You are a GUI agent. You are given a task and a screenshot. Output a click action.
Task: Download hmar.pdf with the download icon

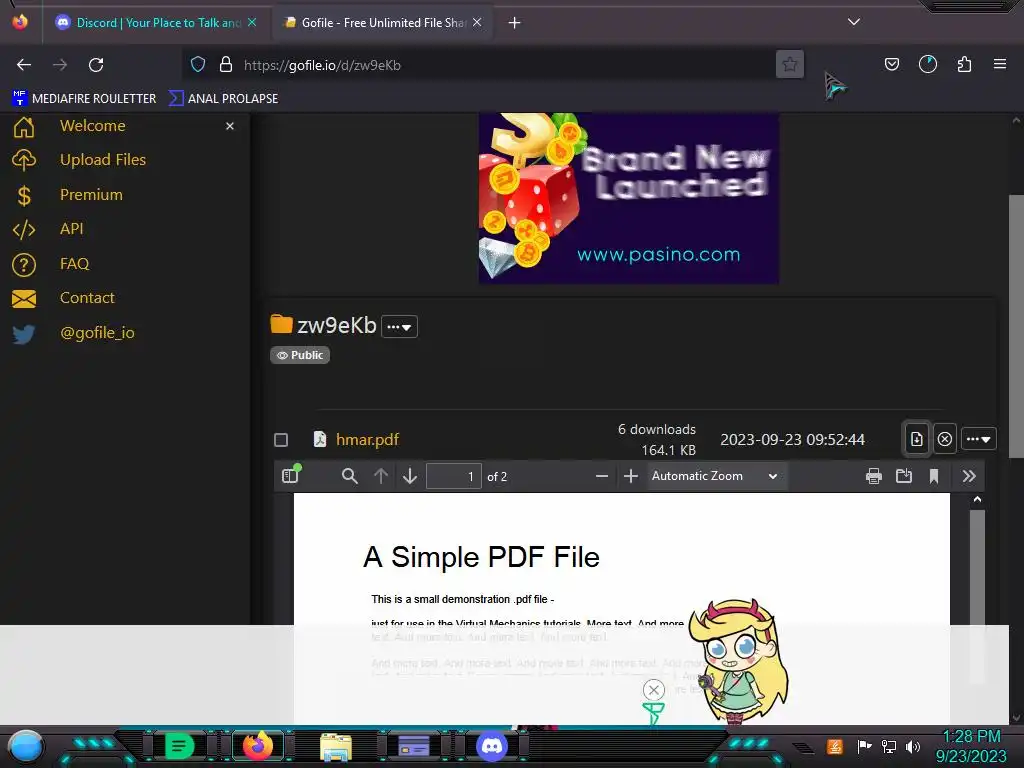(916, 439)
